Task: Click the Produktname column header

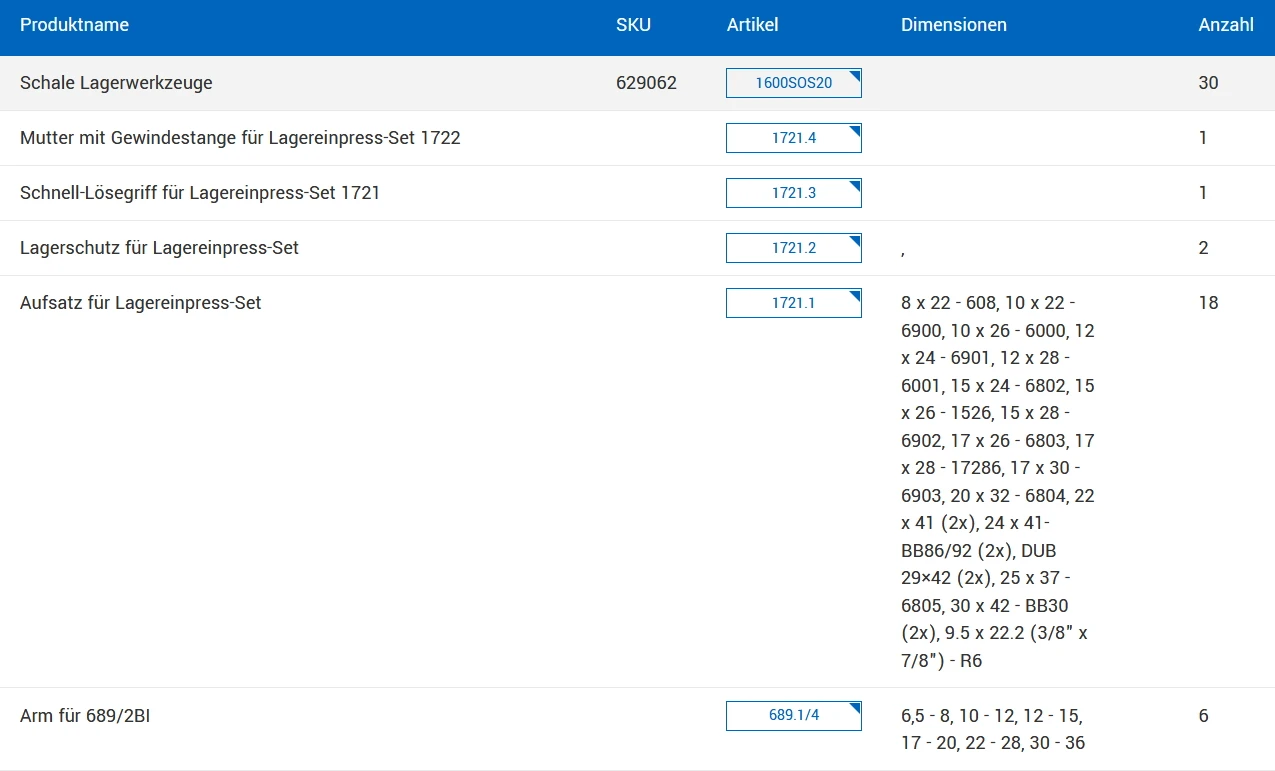Action: tap(74, 25)
